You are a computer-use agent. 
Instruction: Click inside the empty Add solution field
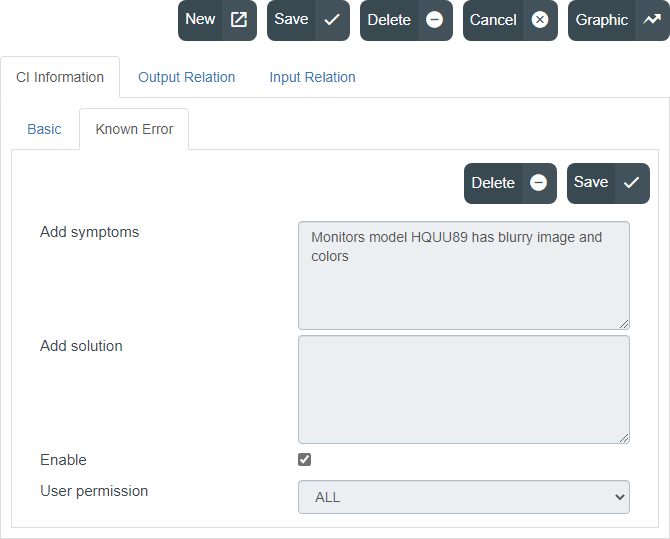[464, 389]
